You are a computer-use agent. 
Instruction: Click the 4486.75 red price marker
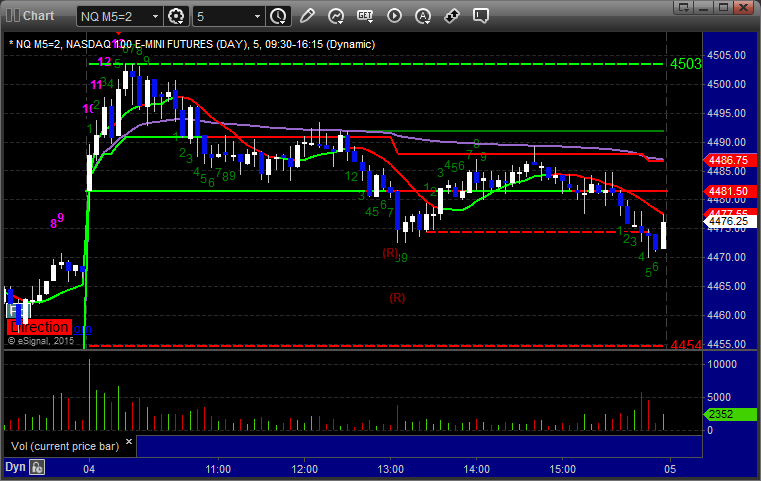[x=729, y=160]
